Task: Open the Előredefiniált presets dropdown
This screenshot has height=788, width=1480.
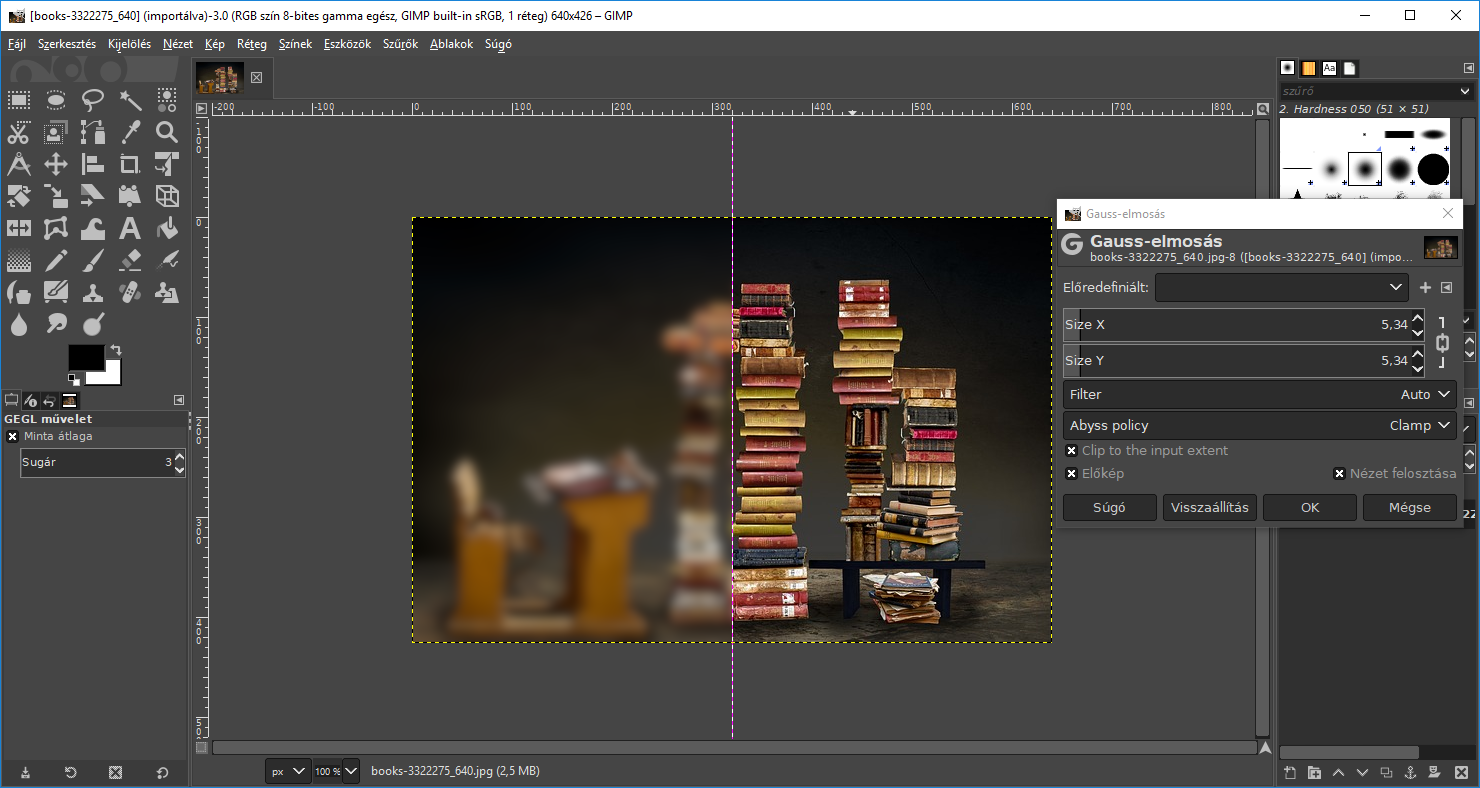Action: coord(1281,288)
